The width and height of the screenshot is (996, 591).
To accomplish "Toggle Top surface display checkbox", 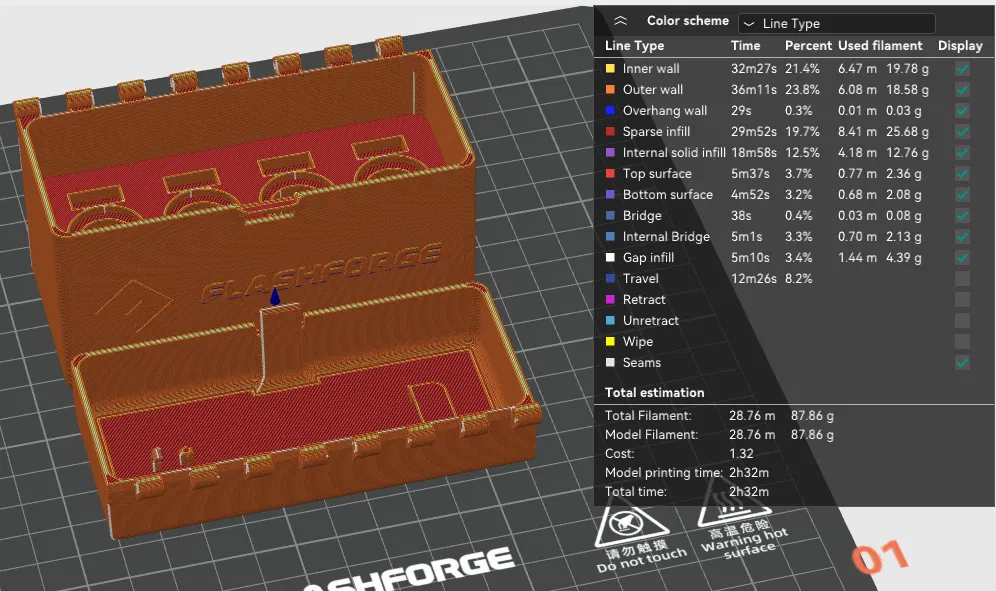I will pos(962,173).
